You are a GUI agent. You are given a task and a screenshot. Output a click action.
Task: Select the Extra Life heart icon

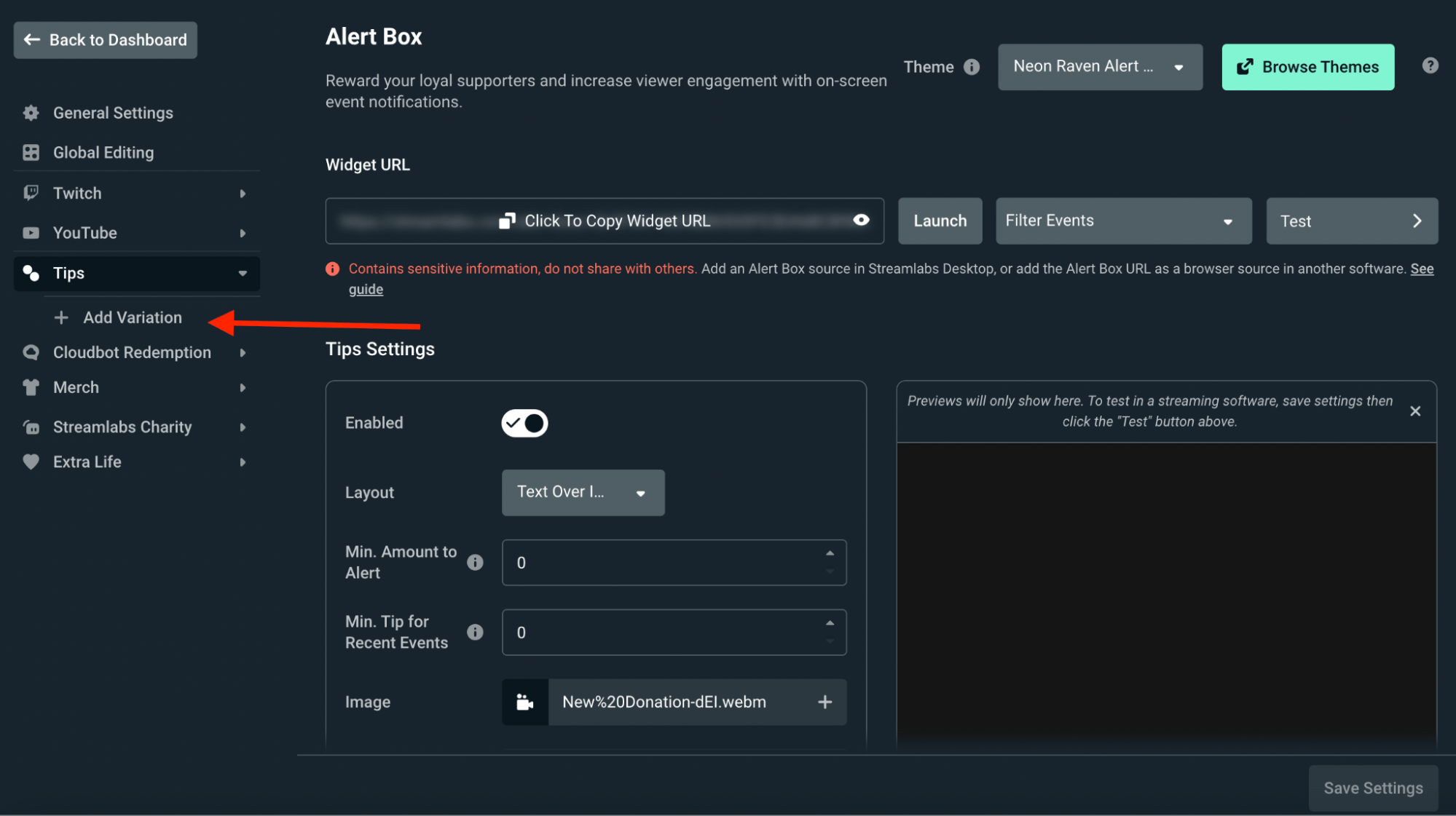coord(31,462)
